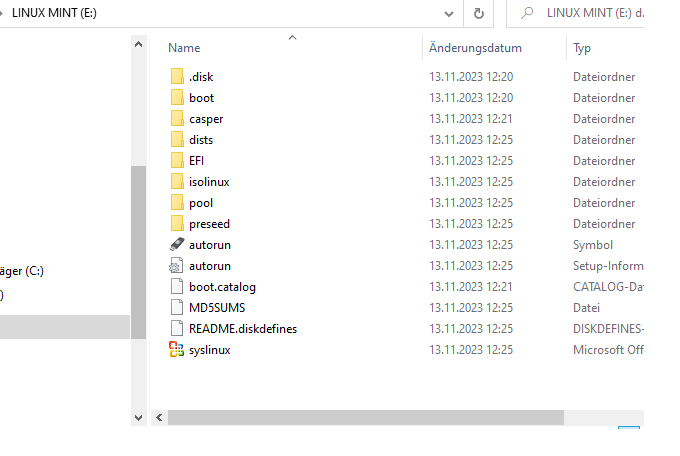Image resolution: width=680 pixels, height=456 pixels.
Task: Click "CATALOG-Da" type of boot.catalog
Action: click(608, 287)
